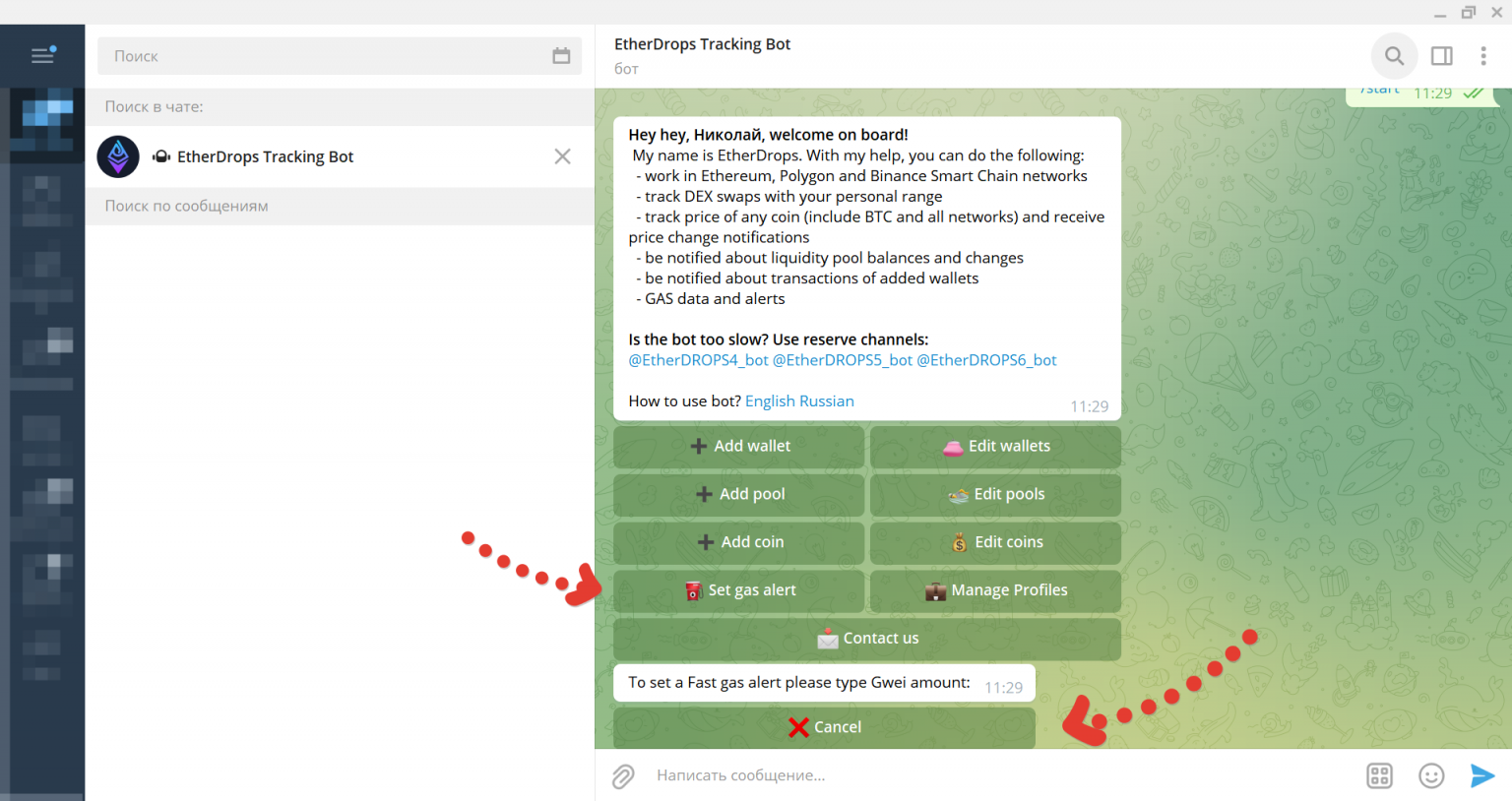Attach a file with the paperclip icon
The image size is (1512, 801).
pos(623,776)
